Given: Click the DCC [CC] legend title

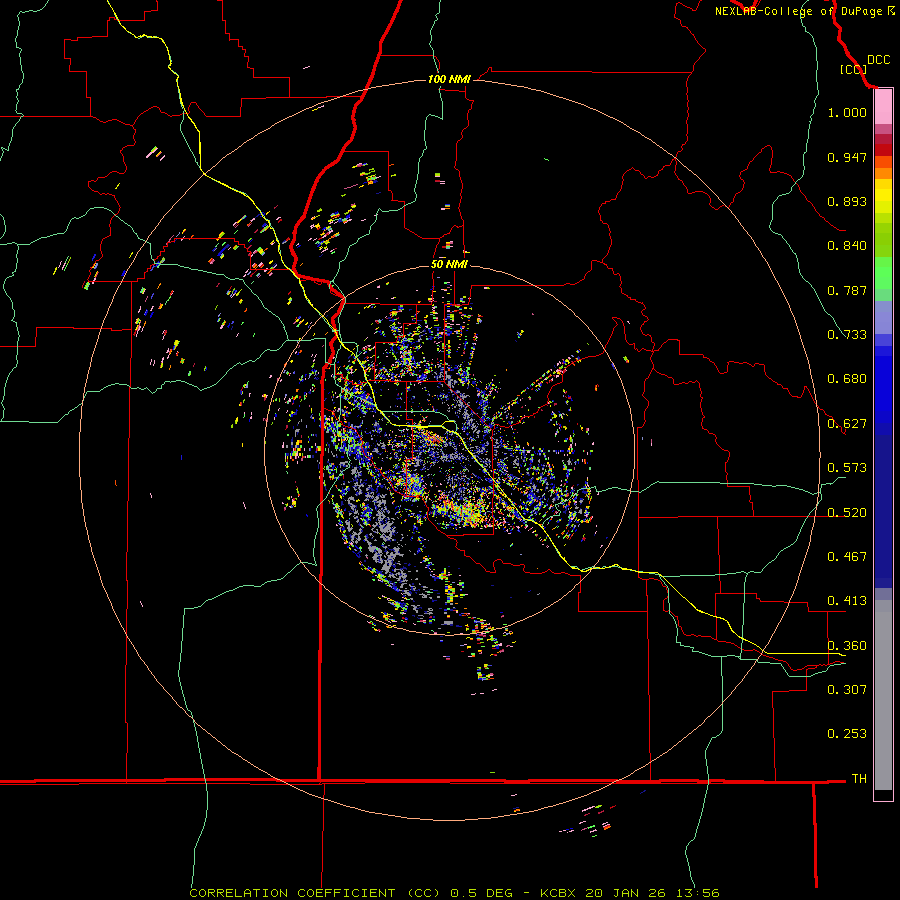Looking at the screenshot, I should click(x=864, y=64).
